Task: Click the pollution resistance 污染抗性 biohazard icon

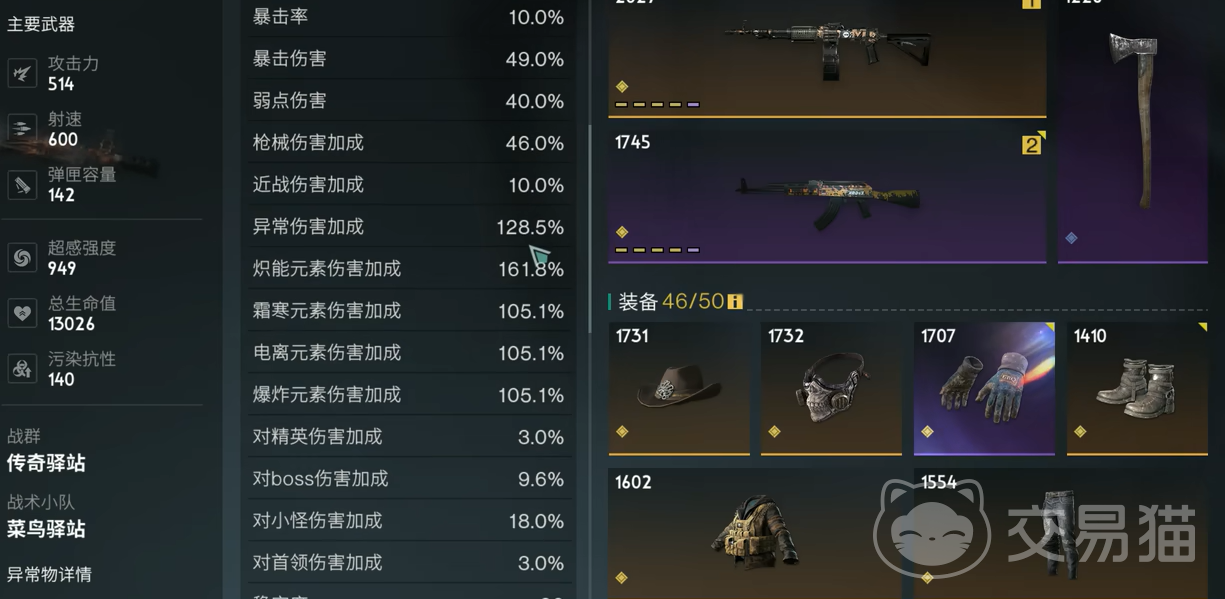Action: tap(22, 369)
